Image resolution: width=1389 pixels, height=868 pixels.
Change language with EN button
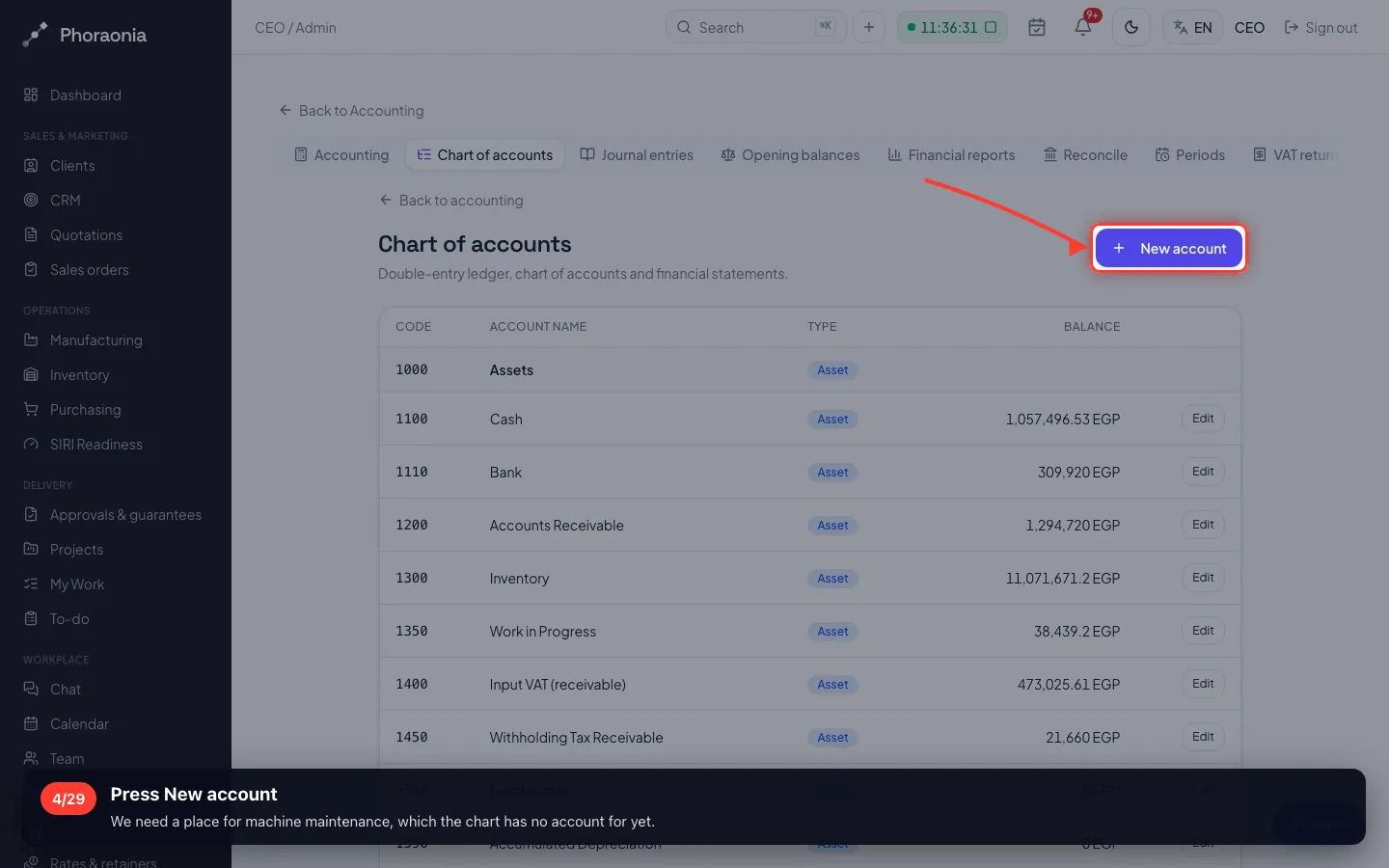(1193, 27)
